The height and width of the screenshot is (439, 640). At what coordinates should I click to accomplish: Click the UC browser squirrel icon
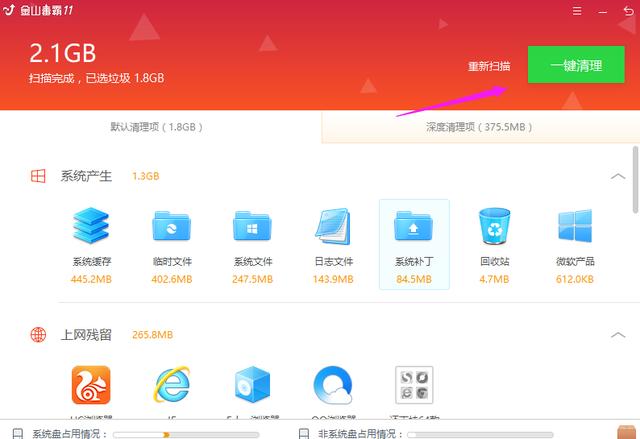coord(91,385)
